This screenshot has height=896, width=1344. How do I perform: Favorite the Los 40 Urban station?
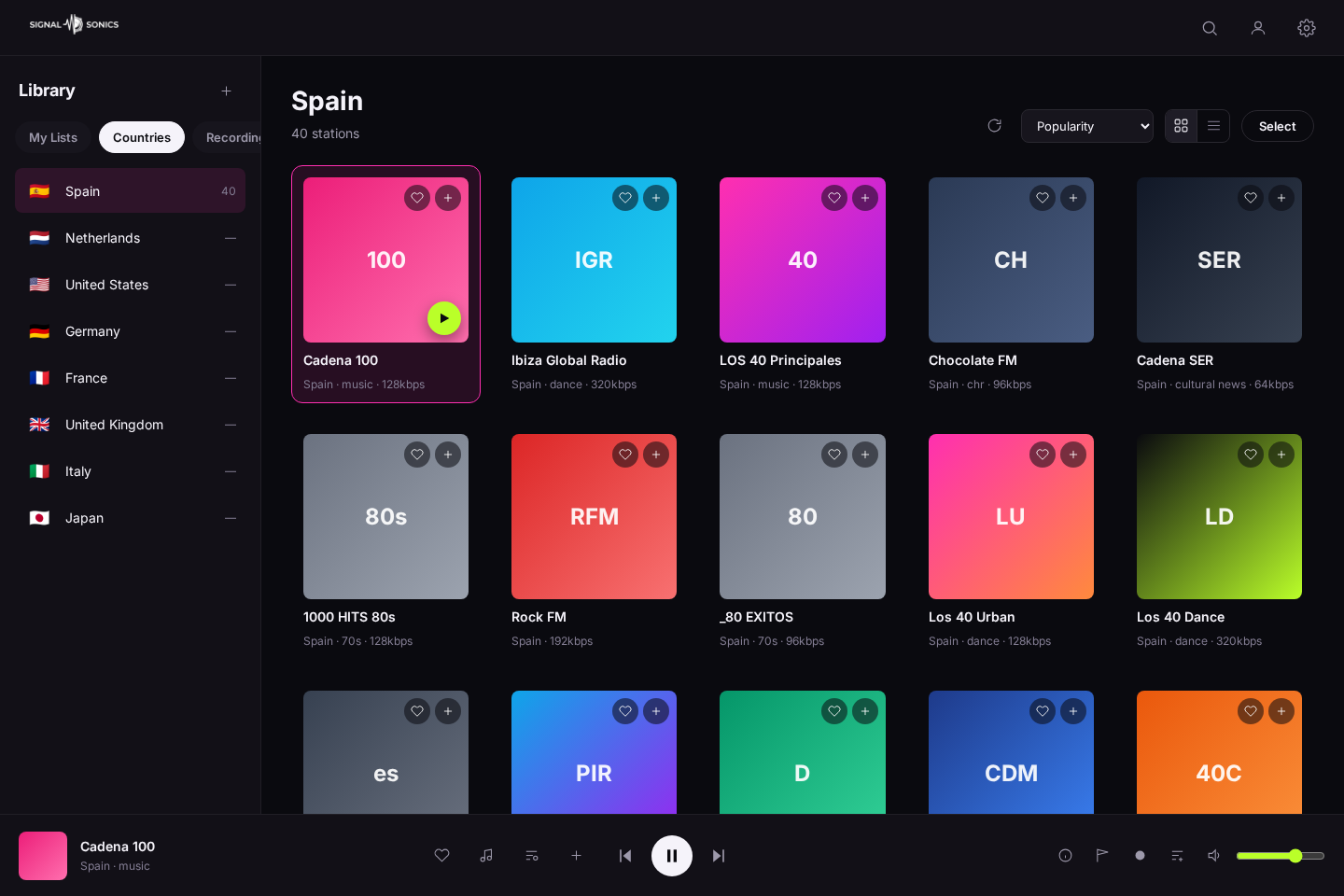1043,455
